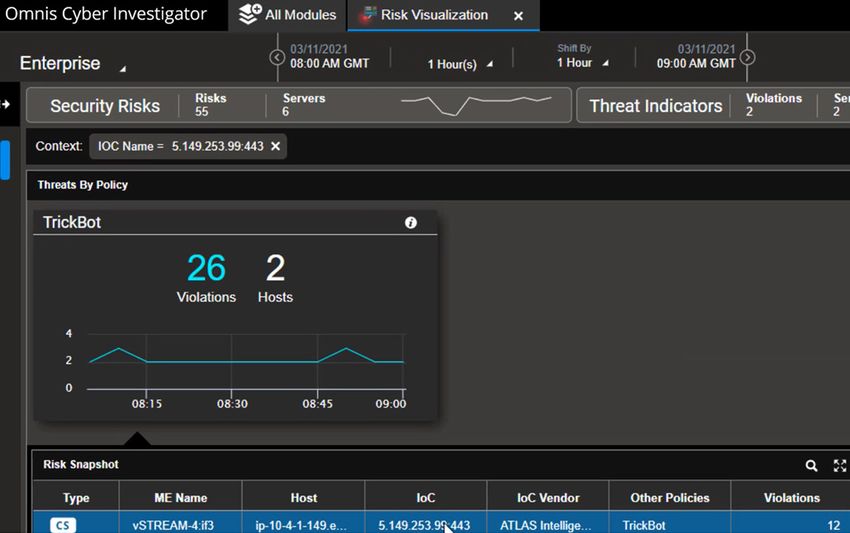
Task: Click the Risk Visualization tab icon
Action: [368, 14]
